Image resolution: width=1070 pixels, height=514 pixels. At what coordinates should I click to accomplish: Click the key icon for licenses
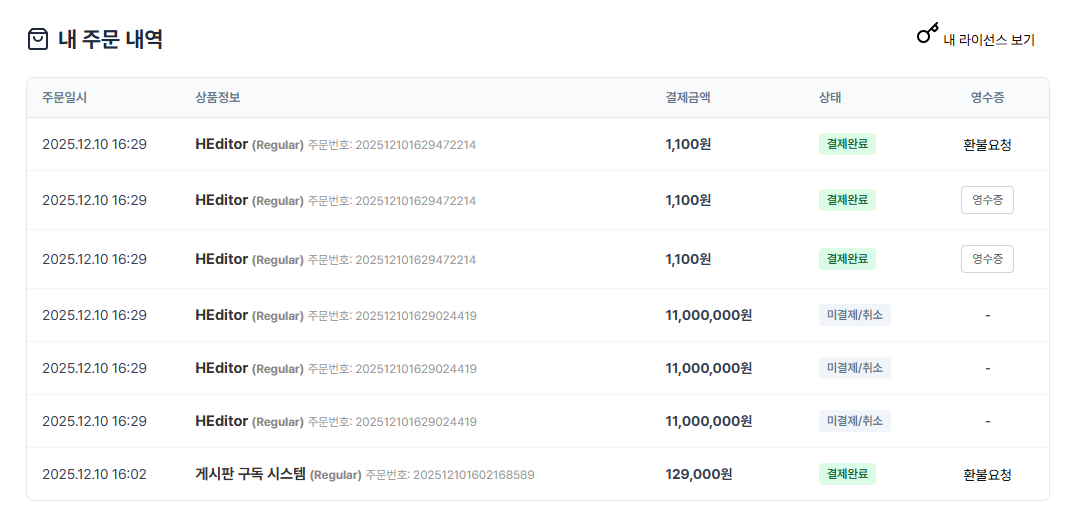tap(927, 34)
